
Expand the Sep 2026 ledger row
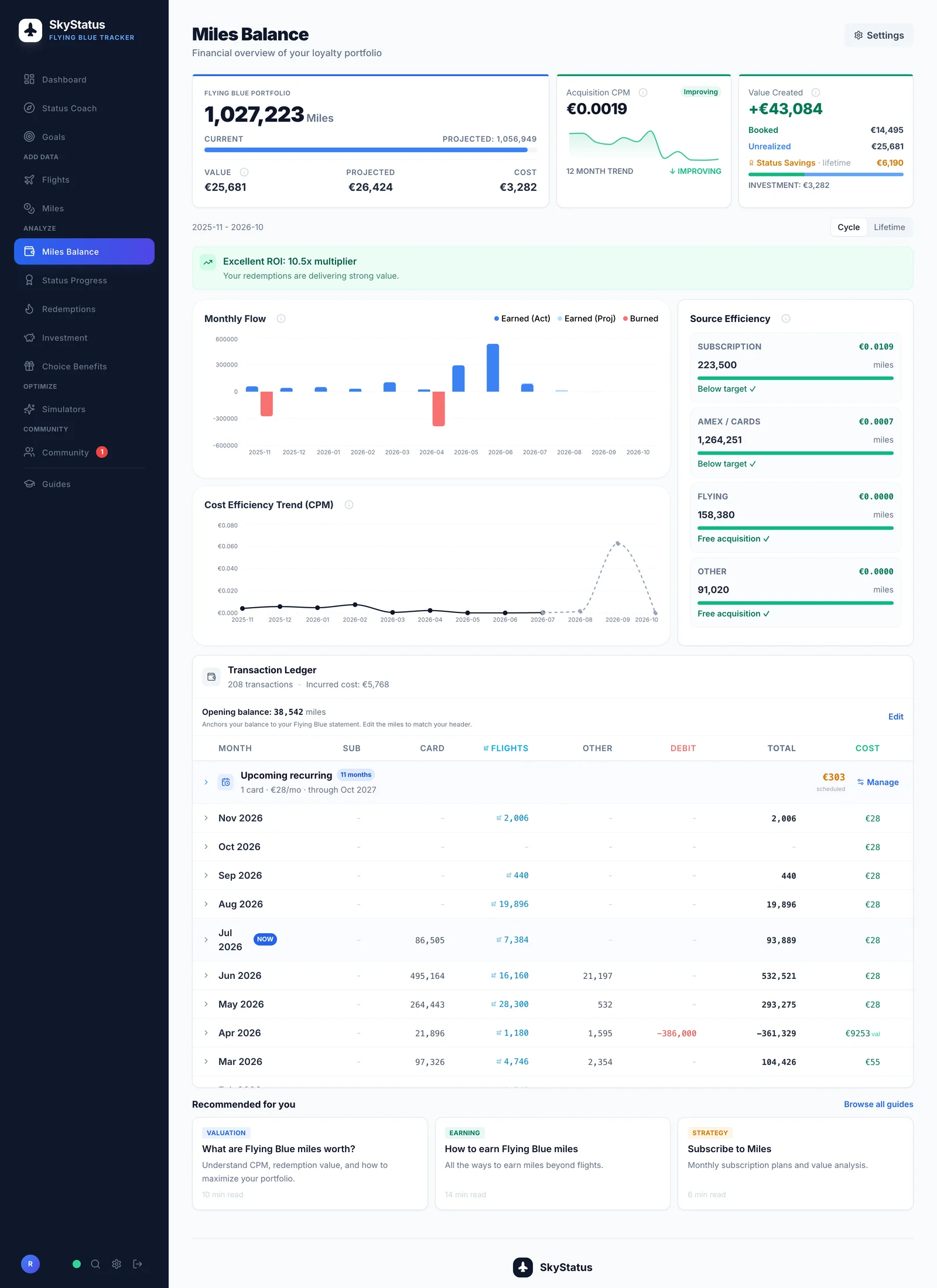point(206,875)
